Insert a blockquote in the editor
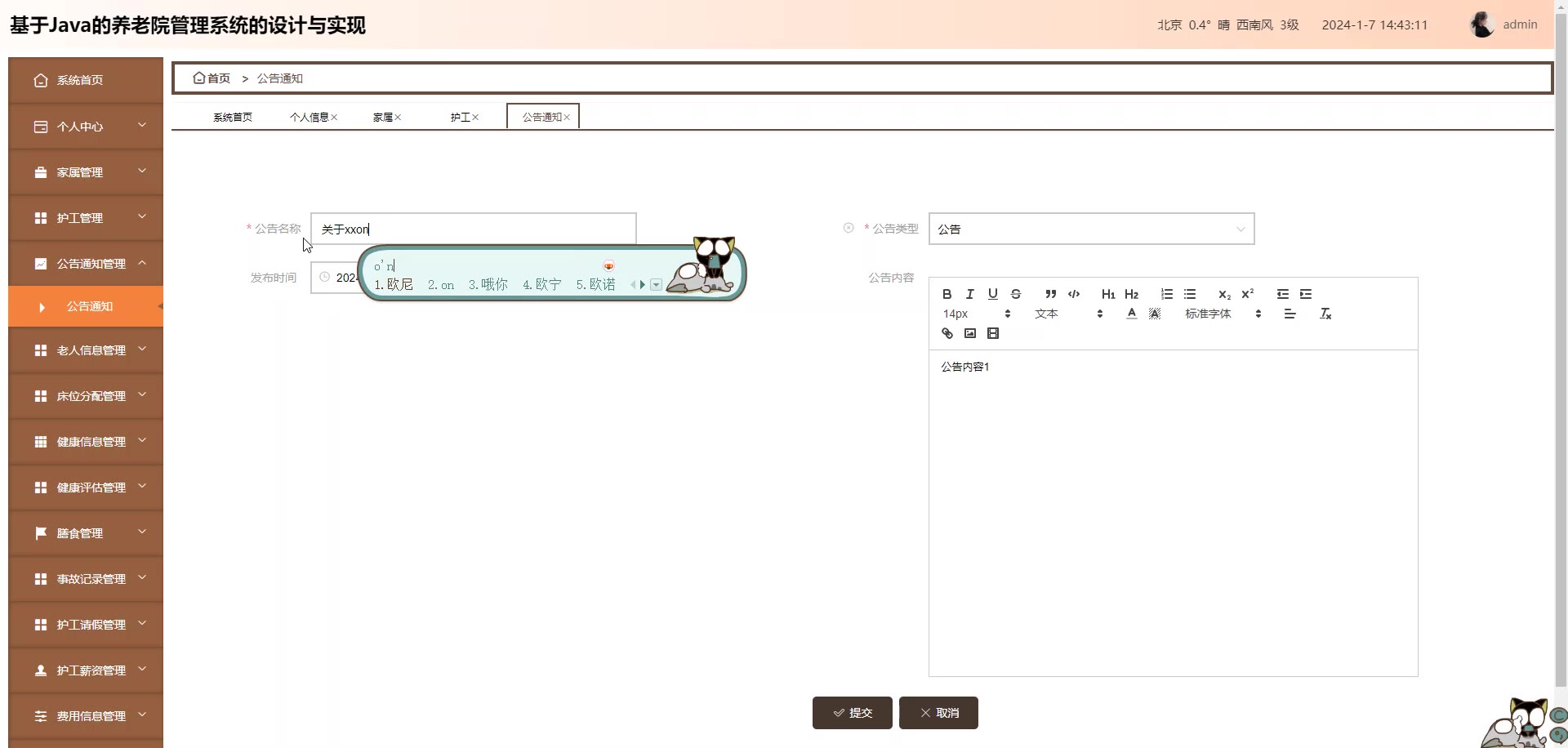The width and height of the screenshot is (1568, 748). [x=1050, y=294]
